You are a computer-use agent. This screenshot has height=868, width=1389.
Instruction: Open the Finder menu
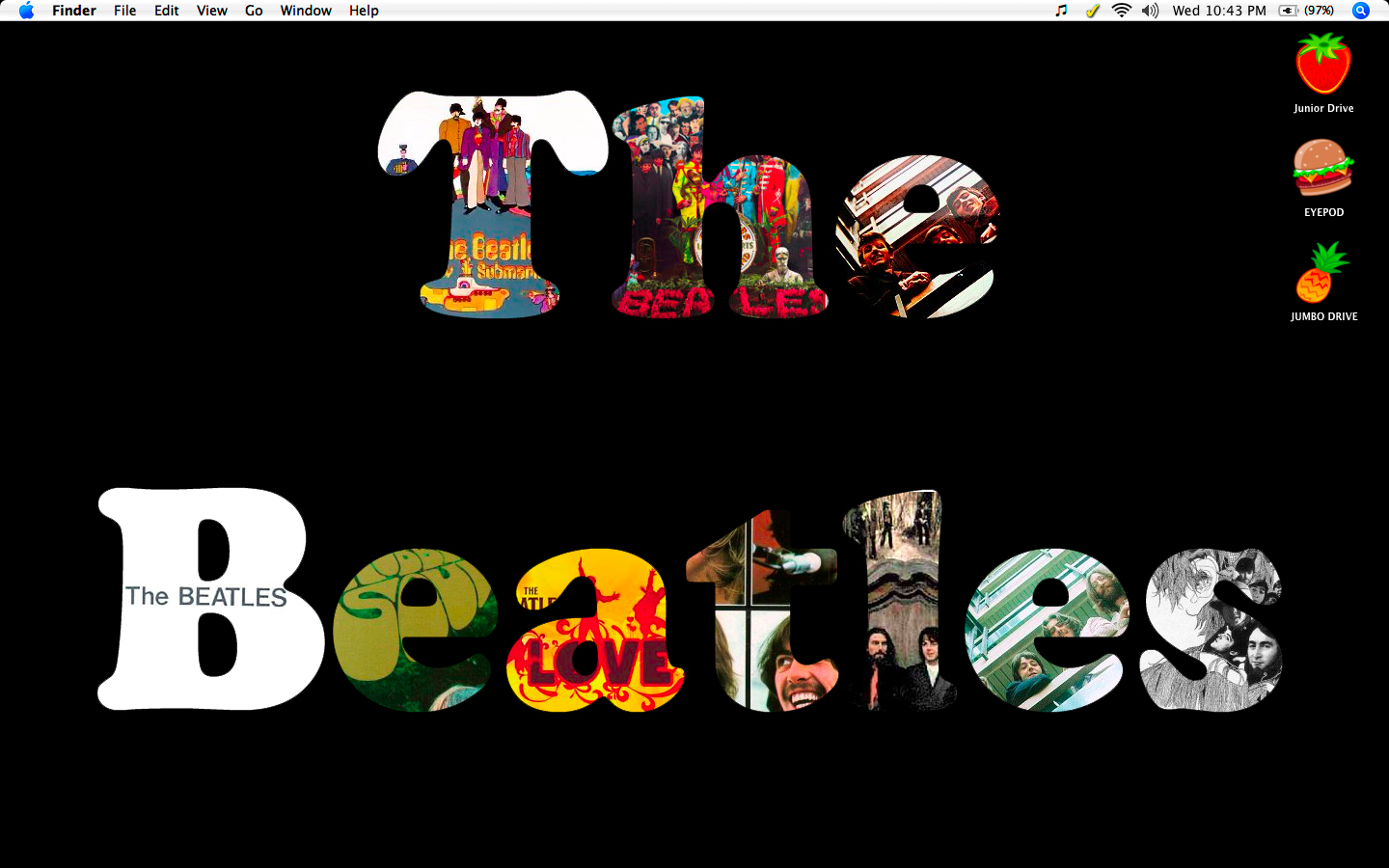click(74, 11)
